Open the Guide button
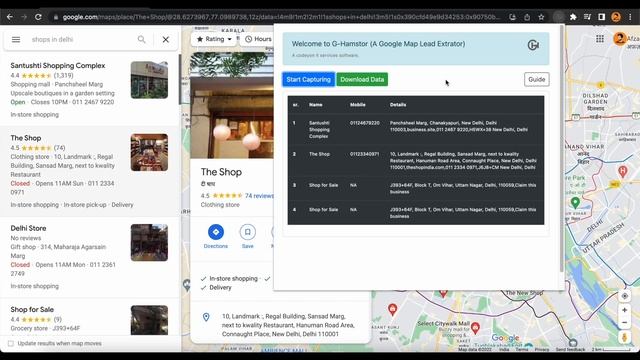 537,80
